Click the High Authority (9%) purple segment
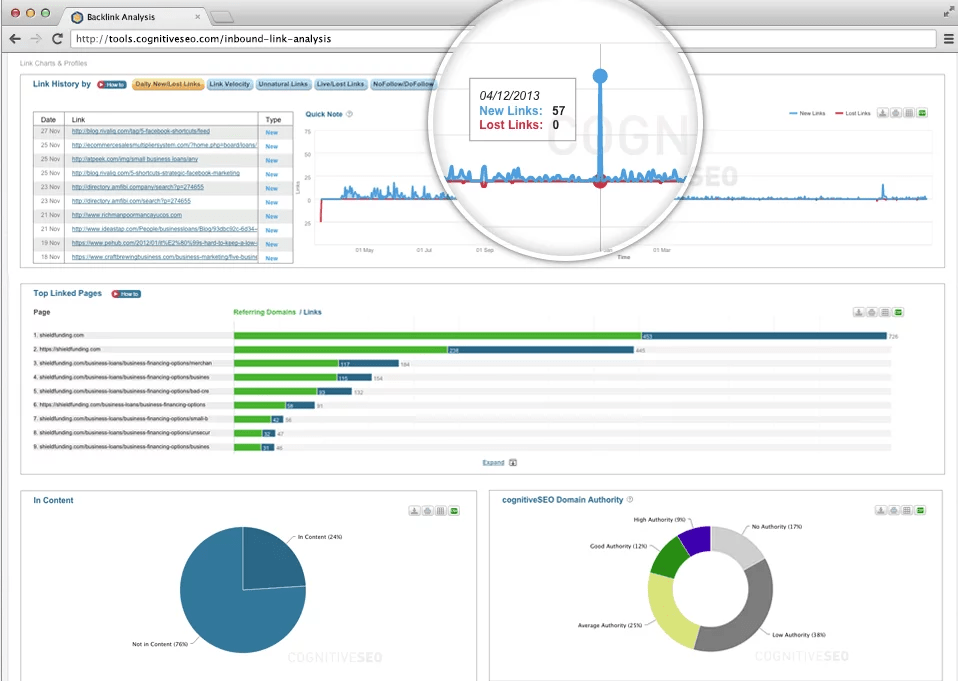 pyautogui.click(x=697, y=539)
